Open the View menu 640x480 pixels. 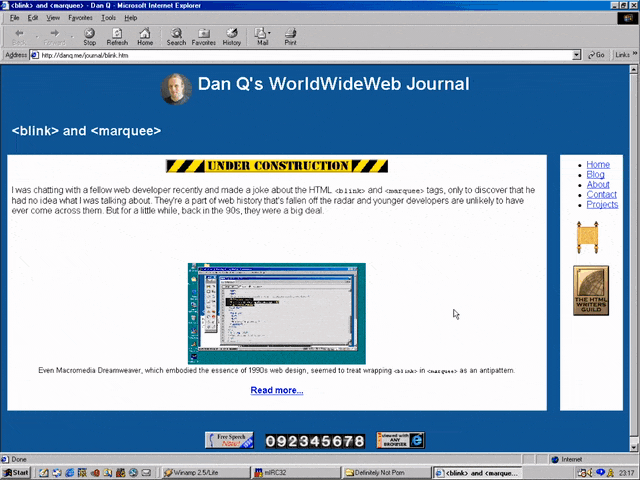coord(53,18)
